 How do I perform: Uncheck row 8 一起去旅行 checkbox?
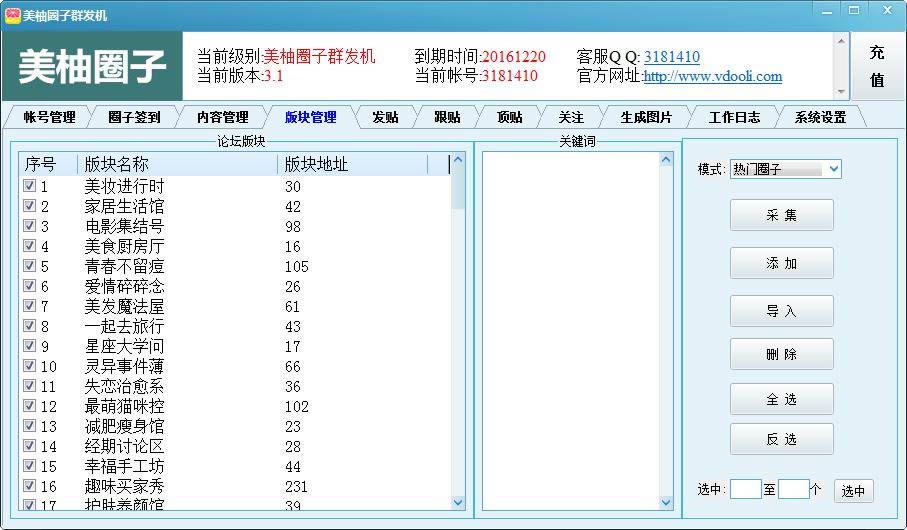point(30,326)
